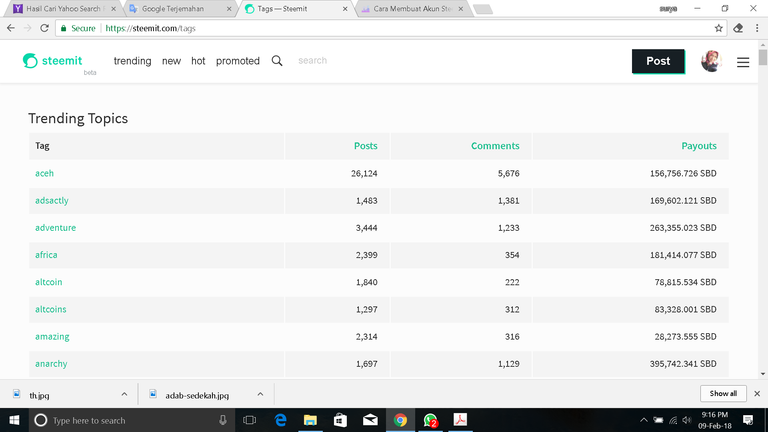Open the Action Center notifications icon
This screenshot has width=768, height=432.
coord(748,420)
